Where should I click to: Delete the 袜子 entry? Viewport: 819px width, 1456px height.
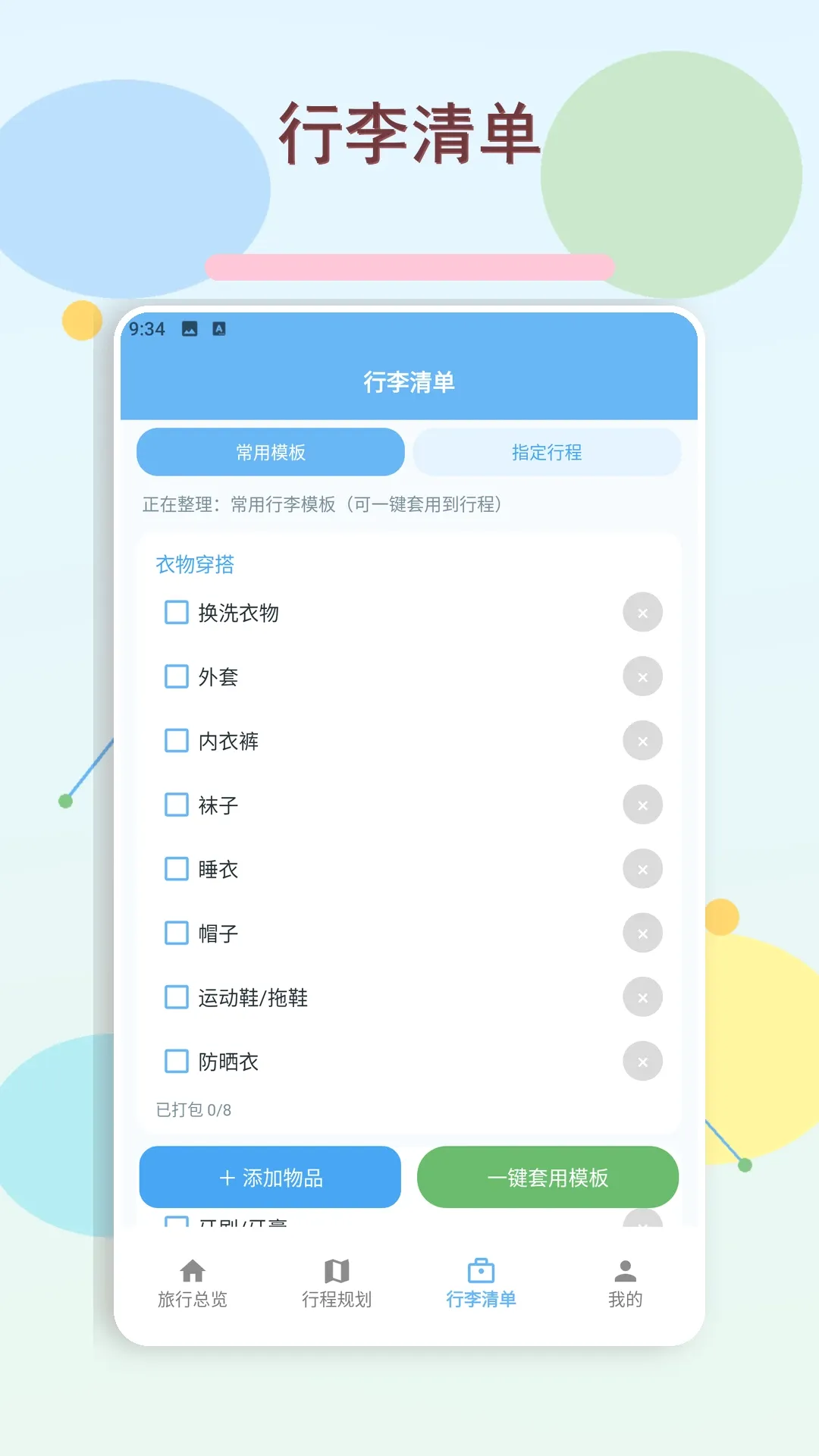coord(643,805)
